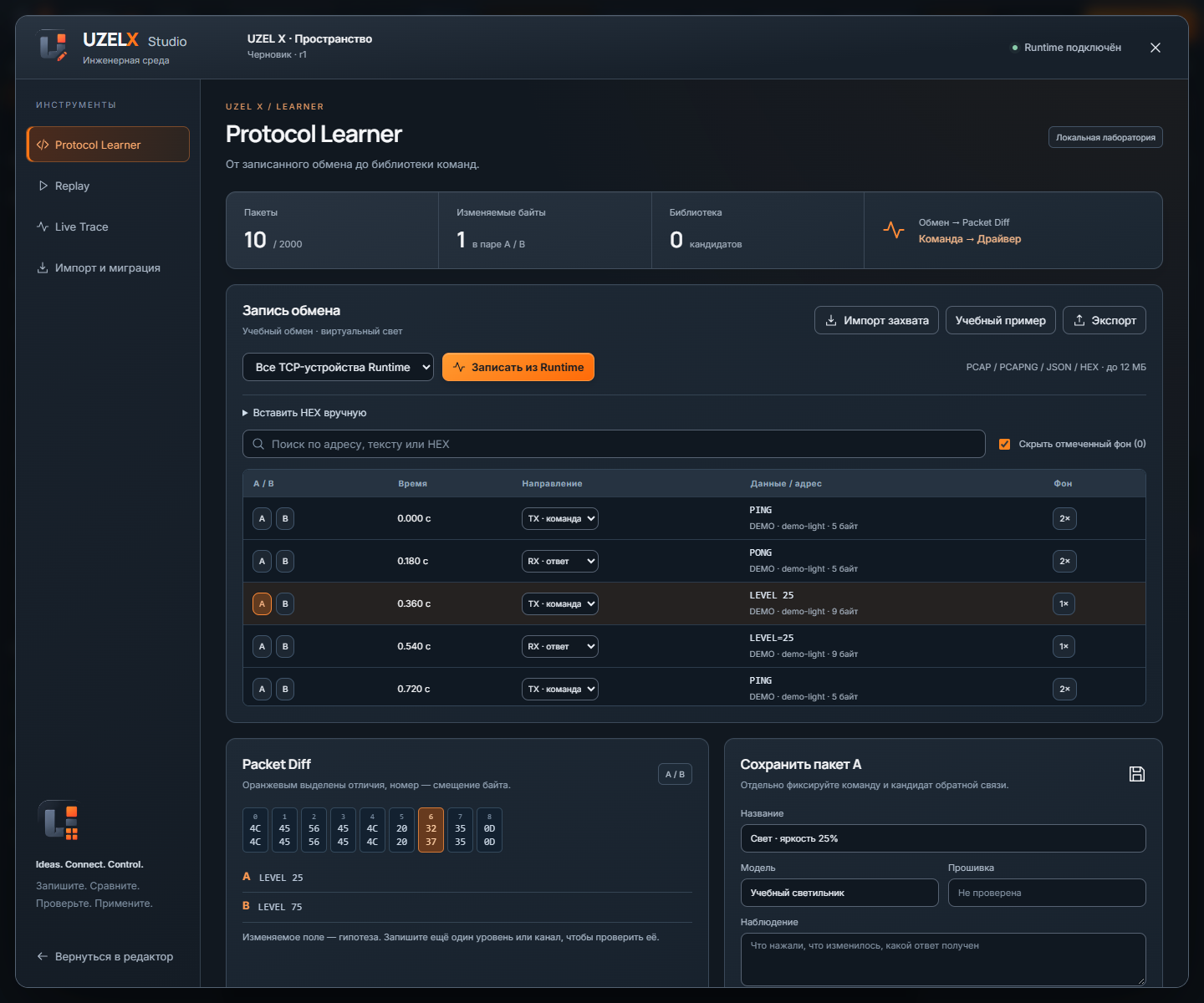
Task: Change direction of the LEVEL 25 packet
Action: (x=560, y=603)
